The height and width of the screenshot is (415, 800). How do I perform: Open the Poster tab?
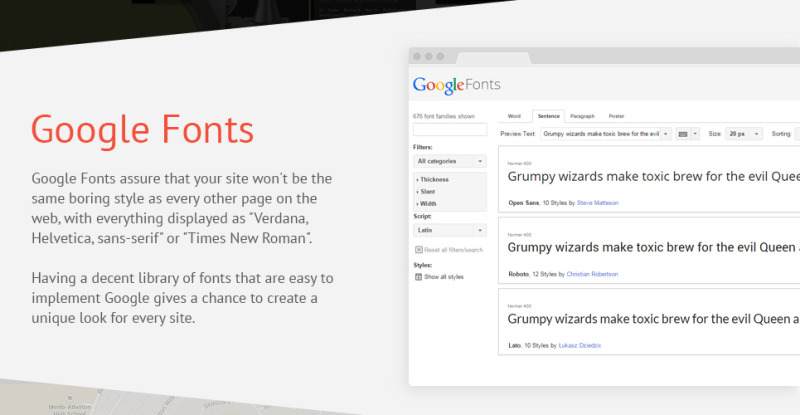(x=616, y=116)
